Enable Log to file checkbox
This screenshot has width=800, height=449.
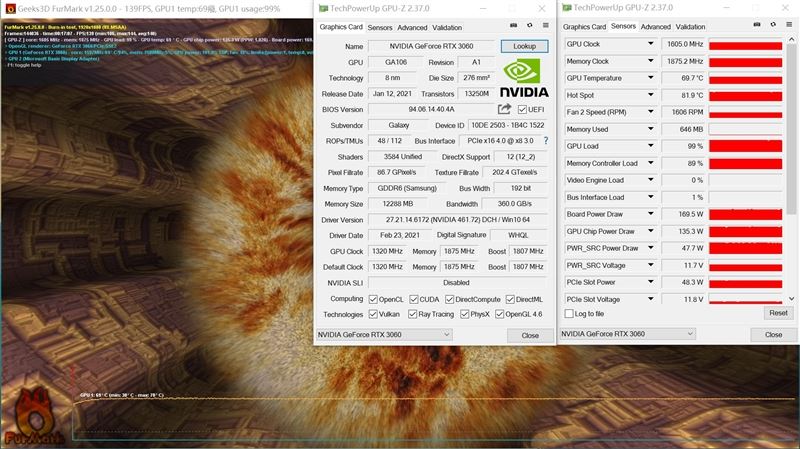click(569, 313)
